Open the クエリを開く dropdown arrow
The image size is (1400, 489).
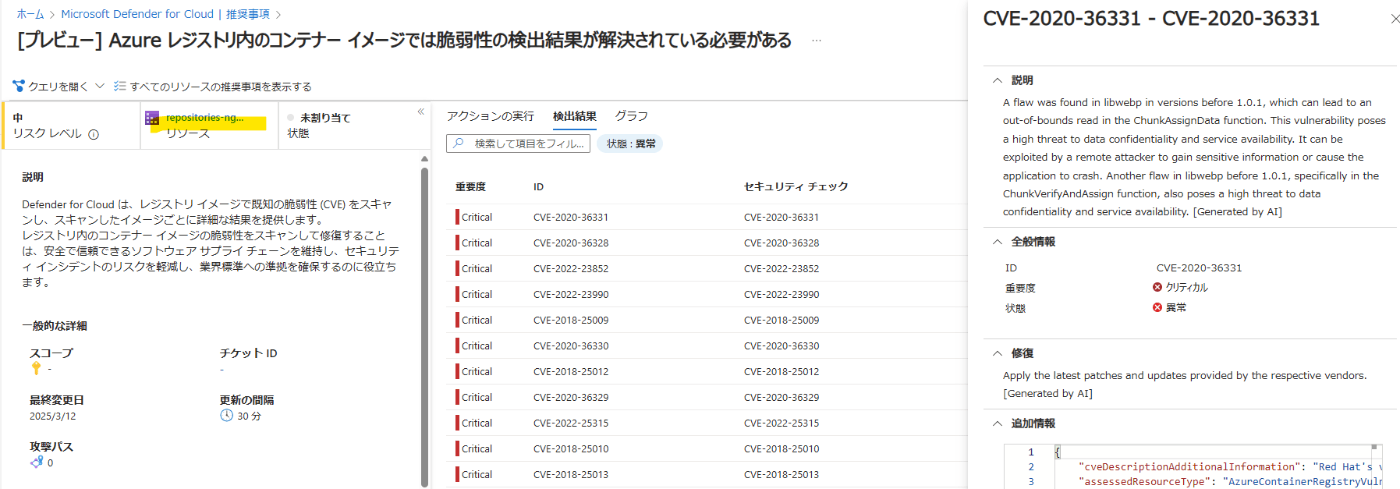click(x=100, y=86)
